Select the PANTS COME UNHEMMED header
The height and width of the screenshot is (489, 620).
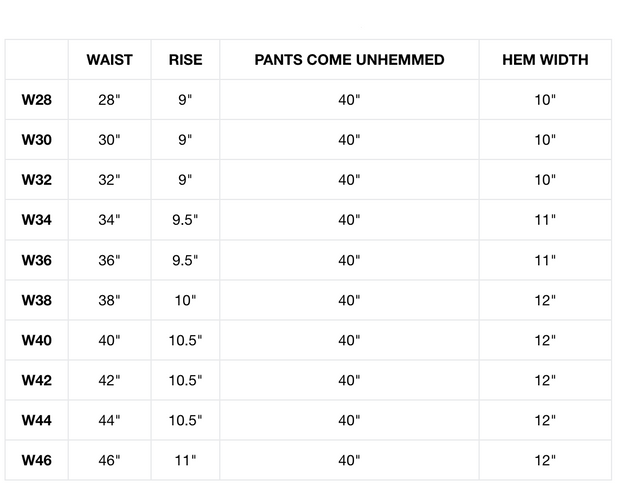[x=349, y=60]
